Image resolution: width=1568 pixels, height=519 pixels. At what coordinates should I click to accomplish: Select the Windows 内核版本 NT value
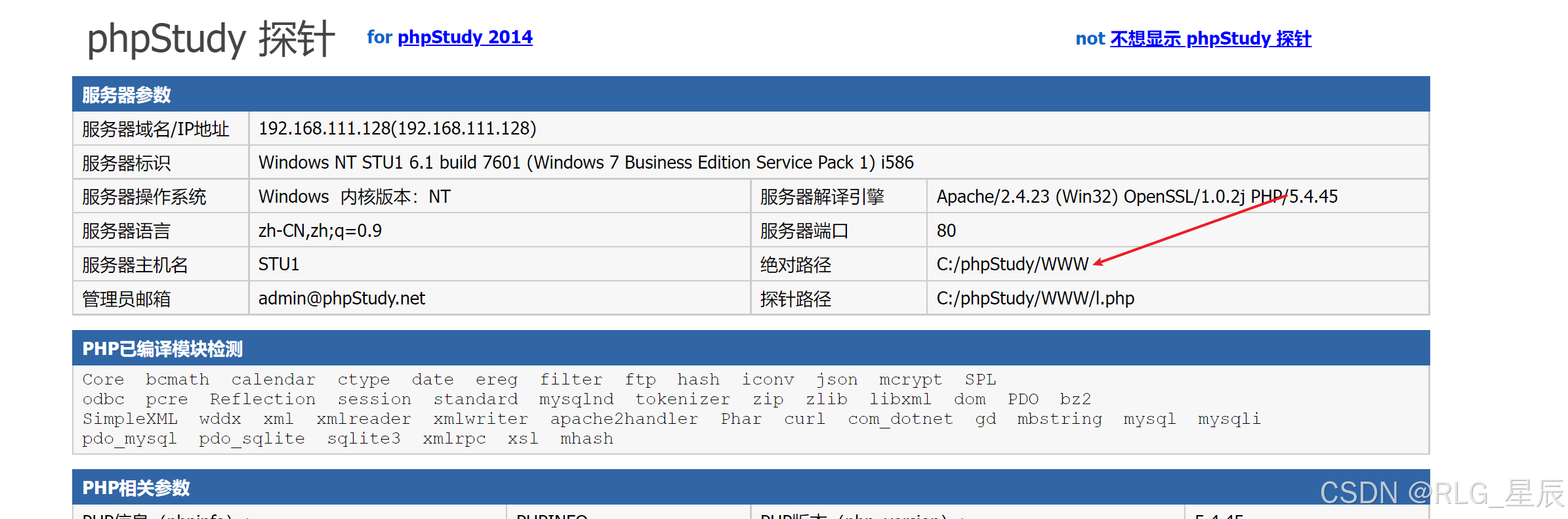354,197
